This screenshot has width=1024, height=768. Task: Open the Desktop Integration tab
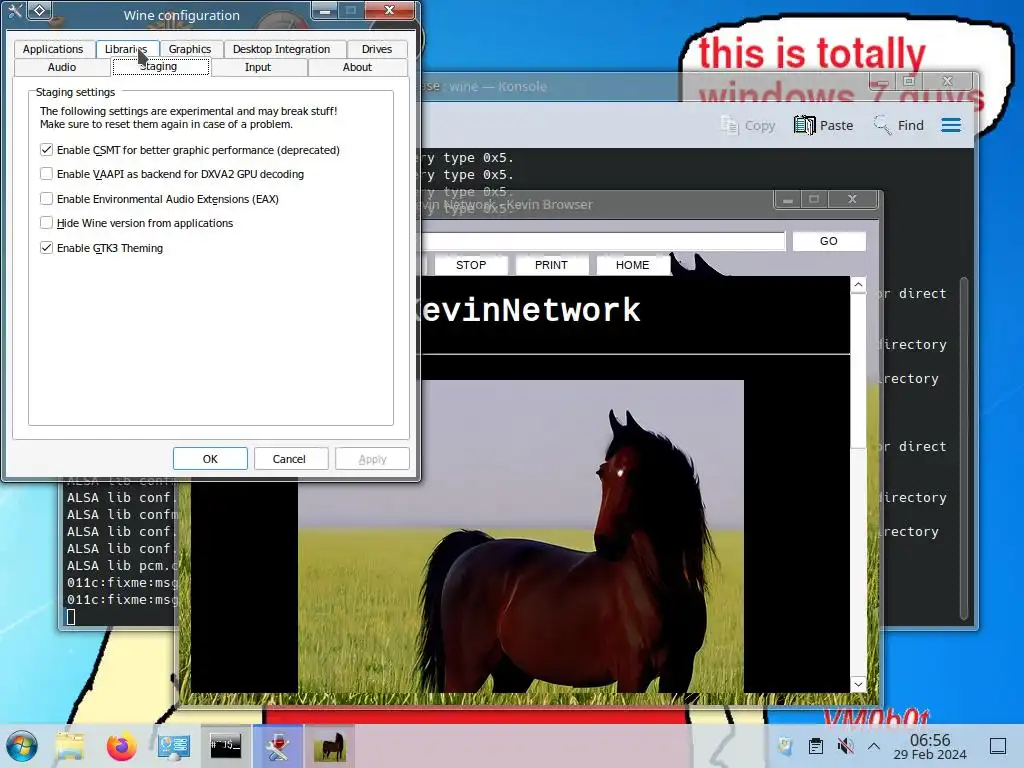coord(281,49)
